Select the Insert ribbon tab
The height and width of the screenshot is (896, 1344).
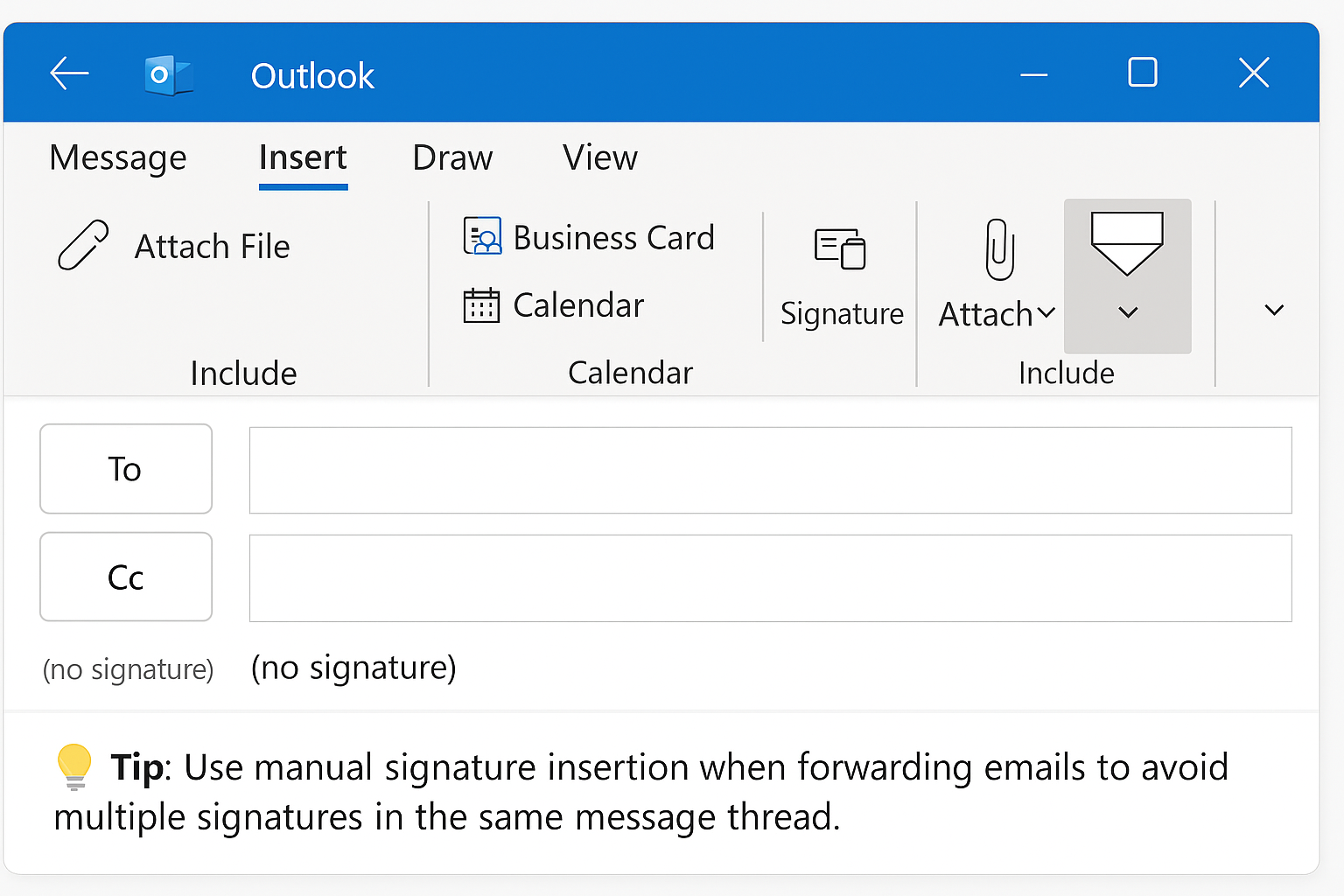click(302, 158)
